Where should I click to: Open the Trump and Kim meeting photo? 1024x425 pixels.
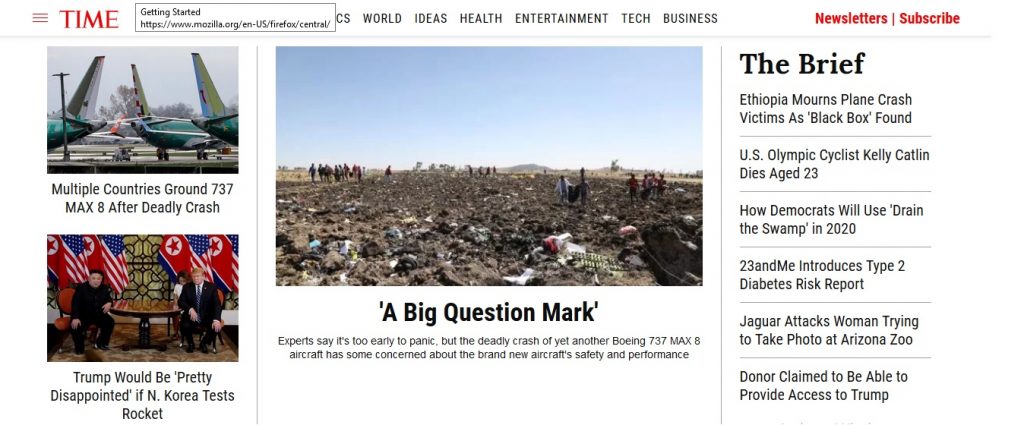(142, 298)
